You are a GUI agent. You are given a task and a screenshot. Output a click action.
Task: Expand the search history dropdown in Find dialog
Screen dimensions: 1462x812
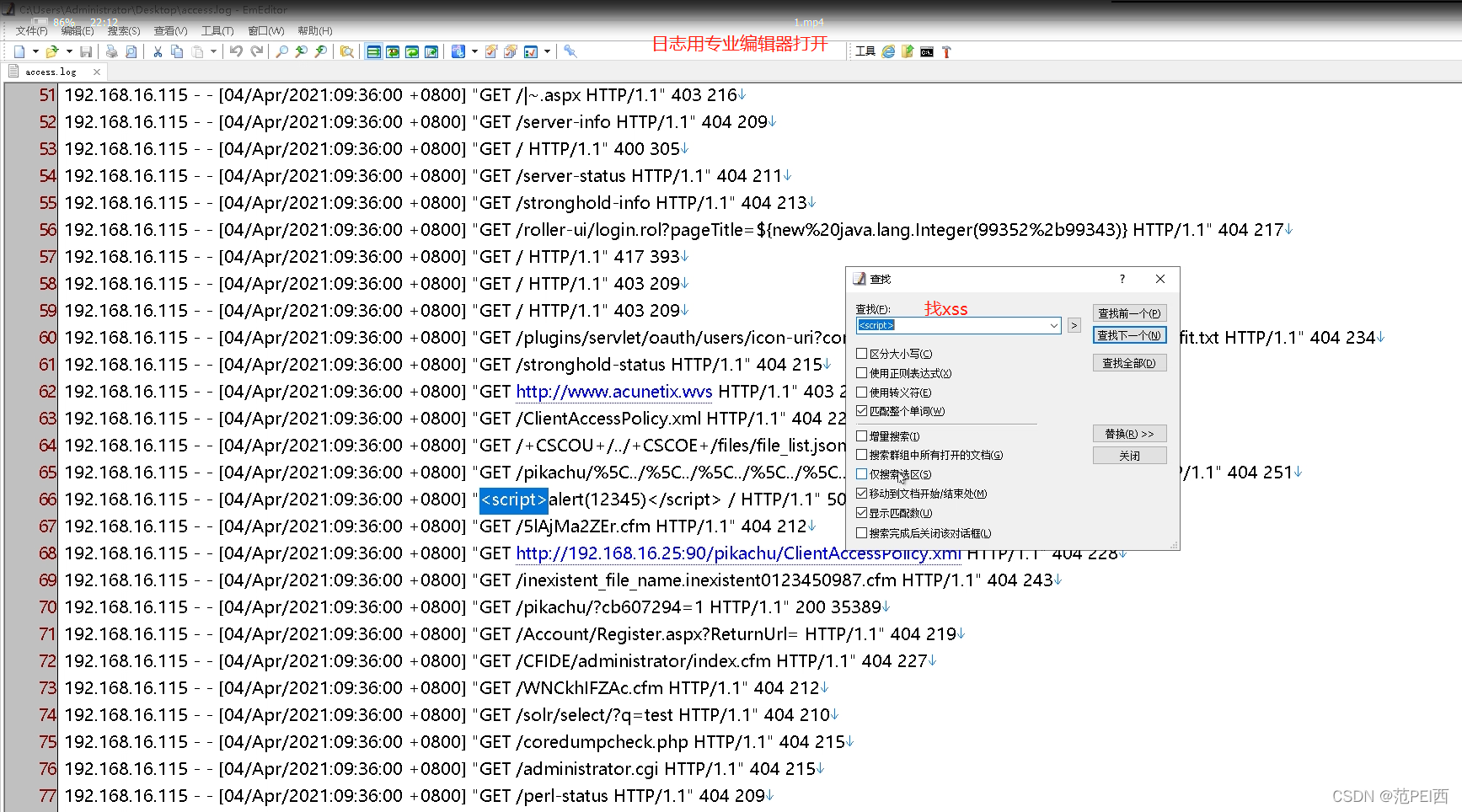pyautogui.click(x=1053, y=325)
